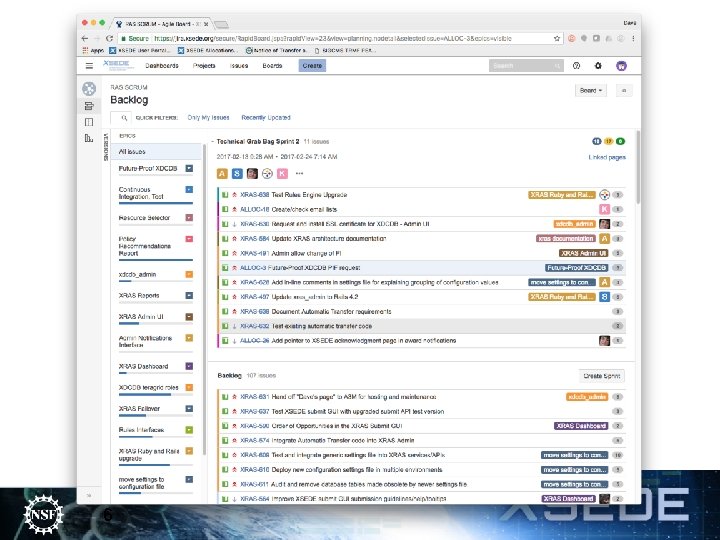Toggle the Recently Updated quick filter
Viewport: 720px width, 540px height.
click(266, 118)
